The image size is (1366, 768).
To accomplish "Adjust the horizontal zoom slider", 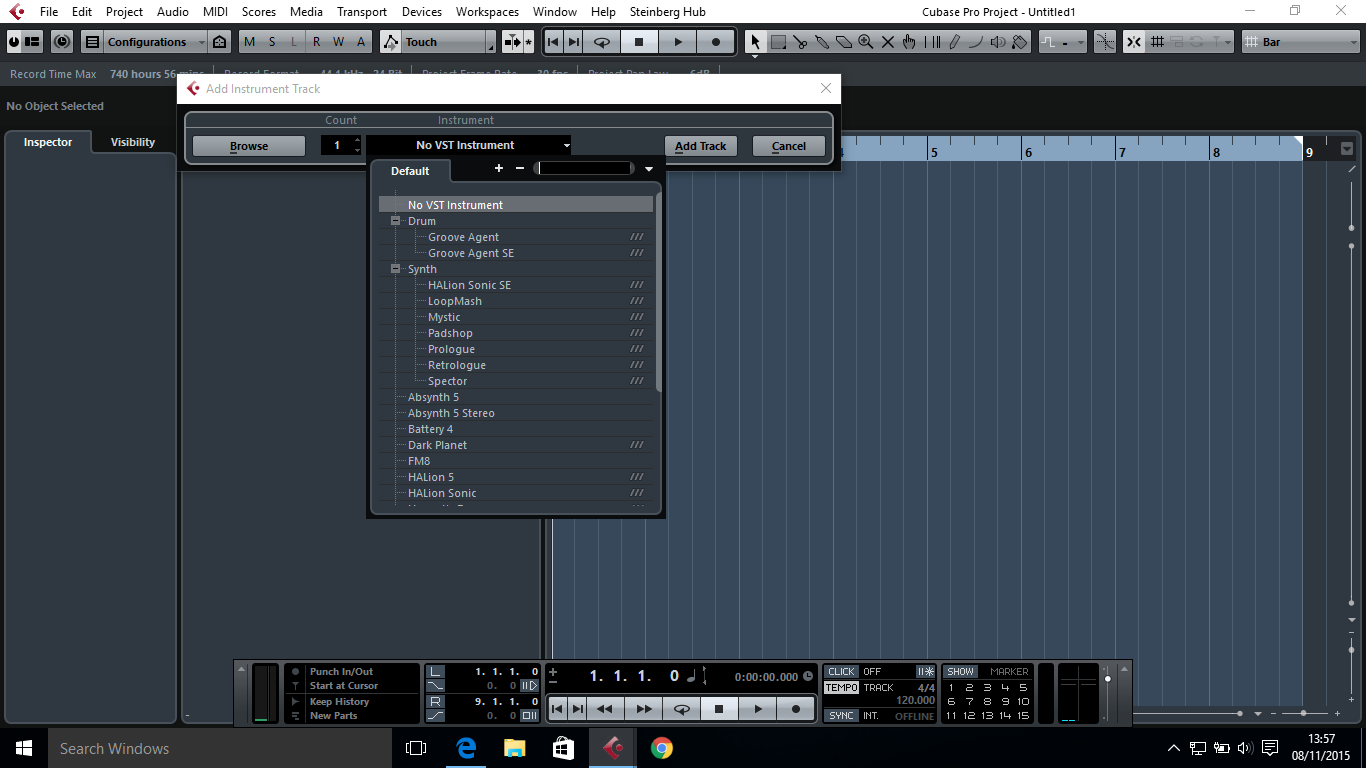I will 1303,714.
